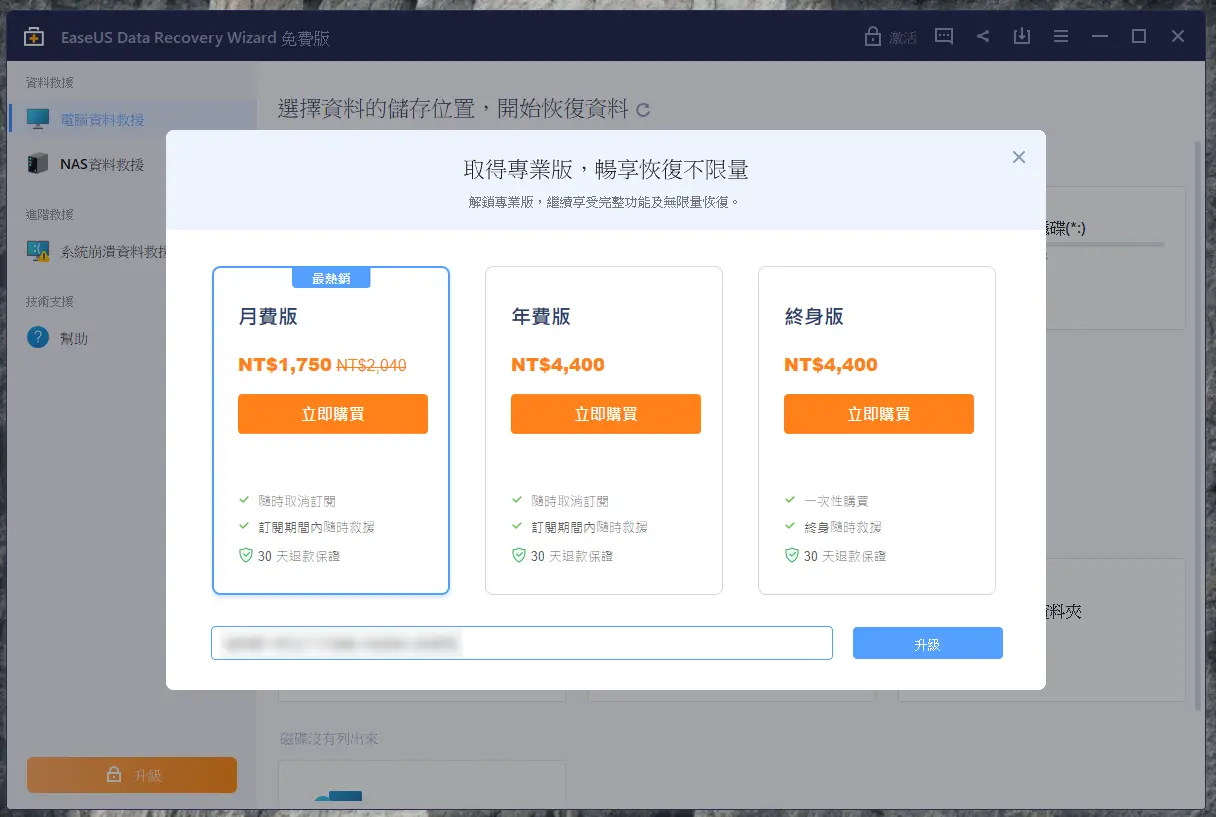Click the subtitle 解鎖專業版，繼續享受完整功能及無限量恢復。
The width and height of the screenshot is (1216, 817).
606,202
